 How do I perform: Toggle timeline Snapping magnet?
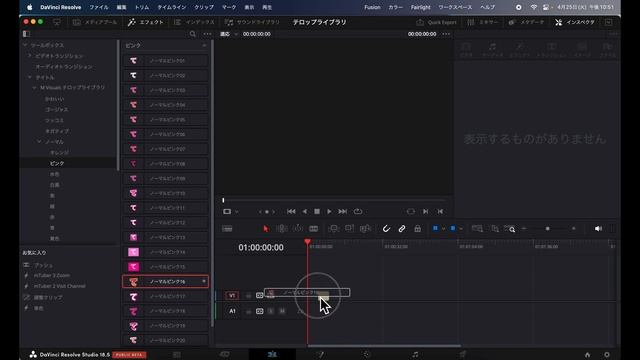(386, 229)
